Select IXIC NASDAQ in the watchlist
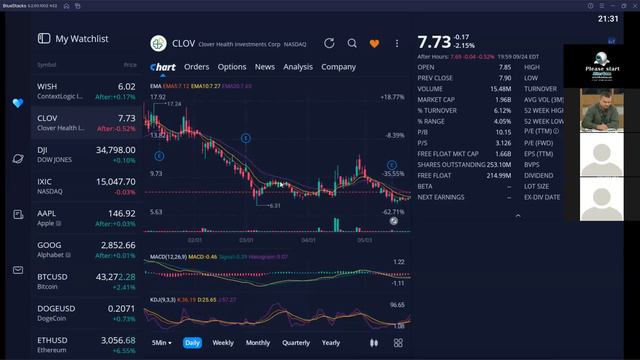Viewport: 640px width, 360px height. coord(86,187)
